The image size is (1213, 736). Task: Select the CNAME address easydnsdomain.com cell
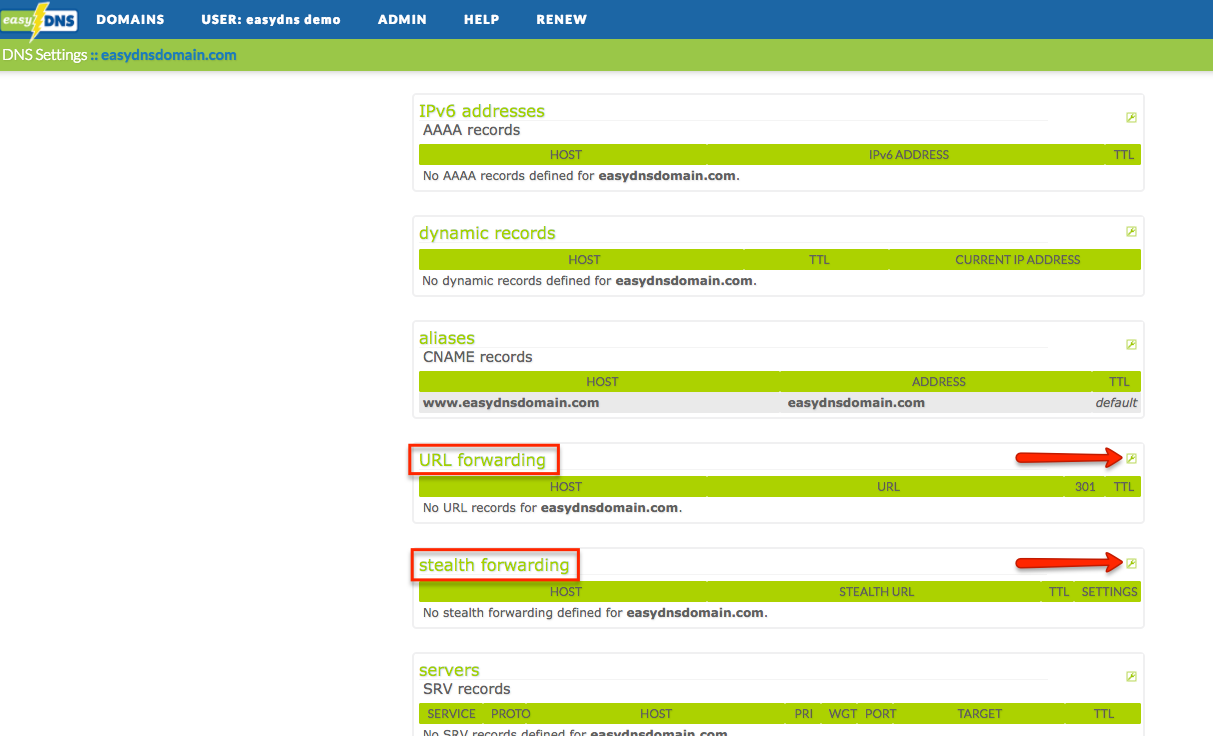tap(856, 403)
